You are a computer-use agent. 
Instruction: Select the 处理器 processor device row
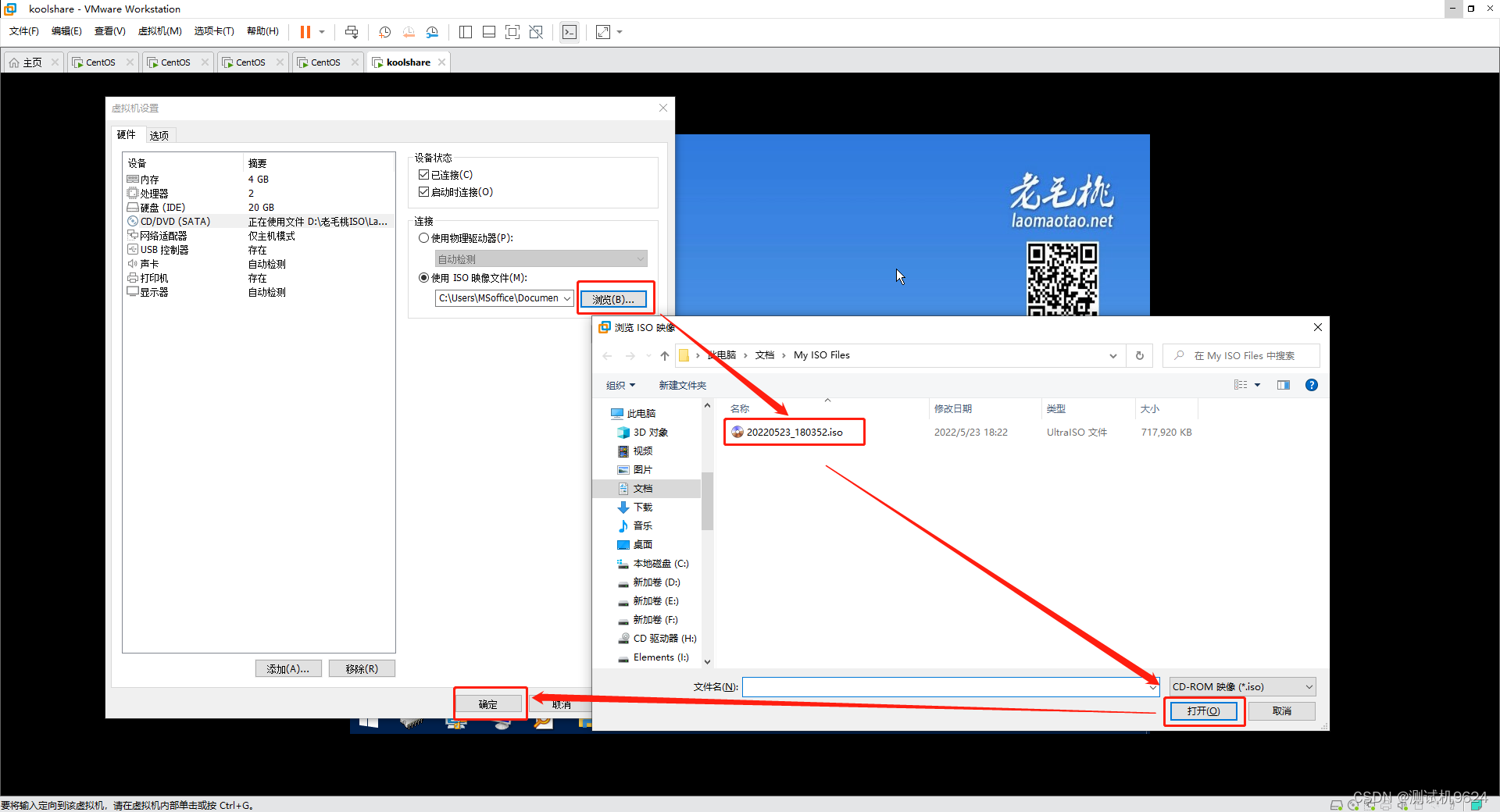259,194
